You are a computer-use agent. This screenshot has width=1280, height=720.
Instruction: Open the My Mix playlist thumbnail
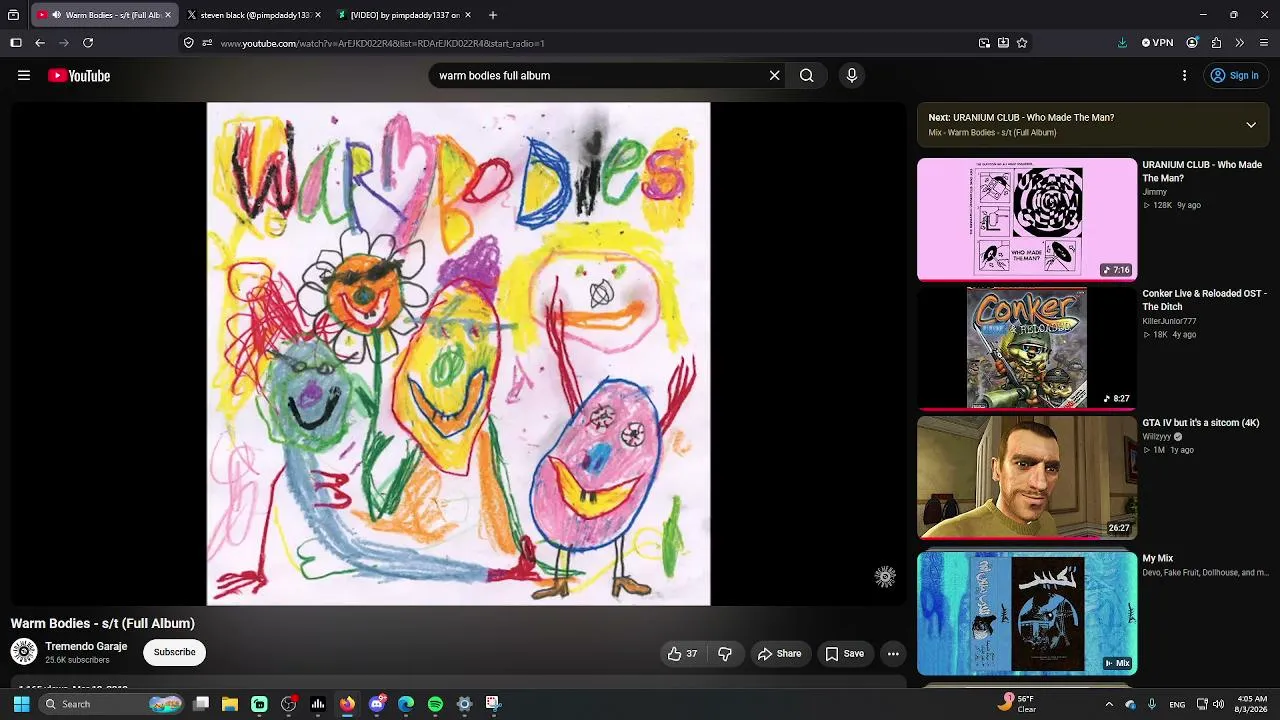[1027, 613]
